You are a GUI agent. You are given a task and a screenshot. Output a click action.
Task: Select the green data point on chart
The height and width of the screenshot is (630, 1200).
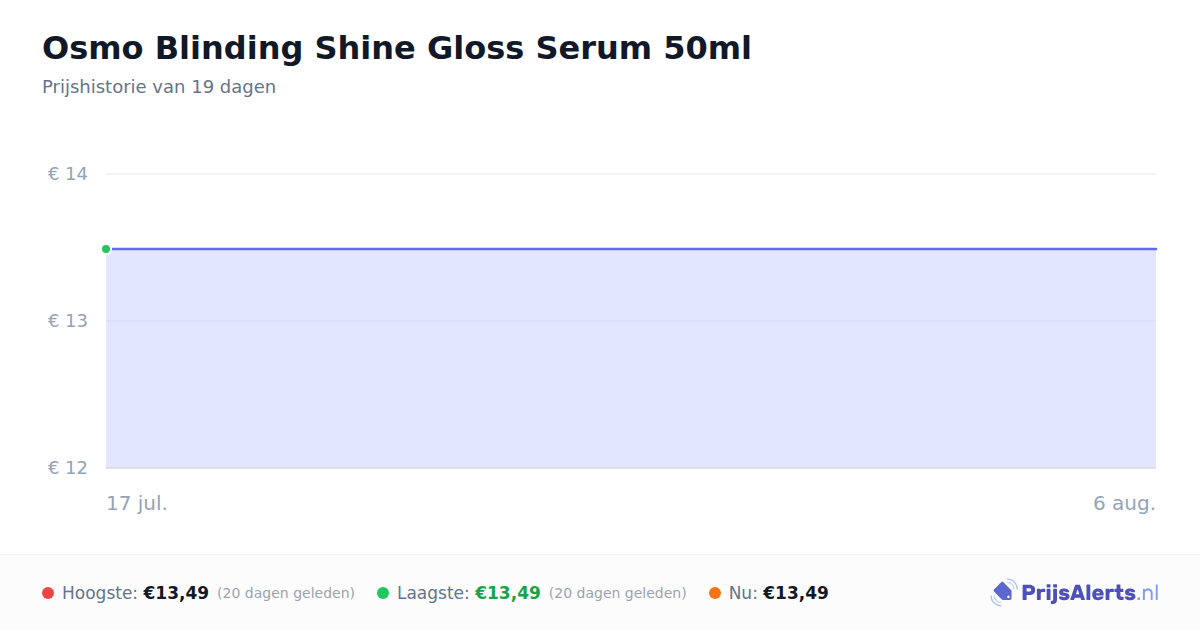coord(106,249)
